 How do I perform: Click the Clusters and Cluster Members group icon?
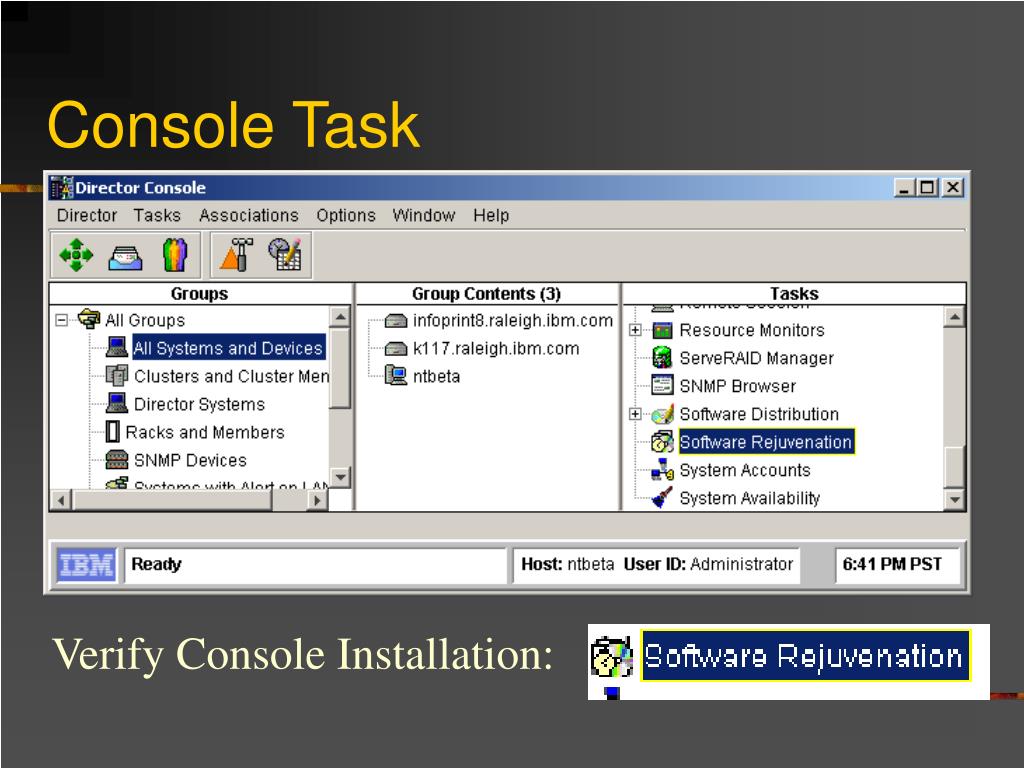117,376
